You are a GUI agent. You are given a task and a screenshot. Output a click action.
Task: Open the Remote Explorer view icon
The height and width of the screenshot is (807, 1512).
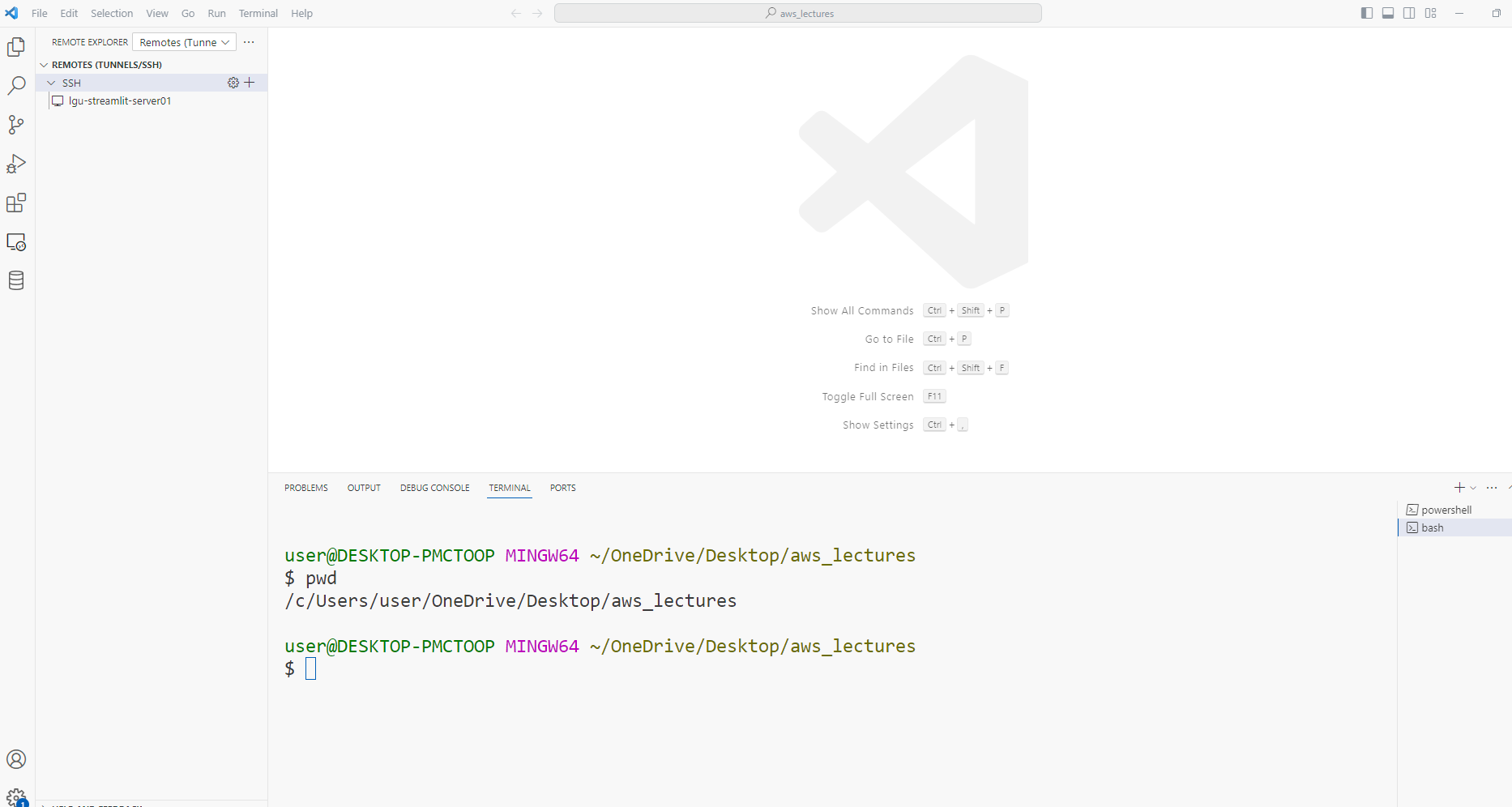pos(16,241)
